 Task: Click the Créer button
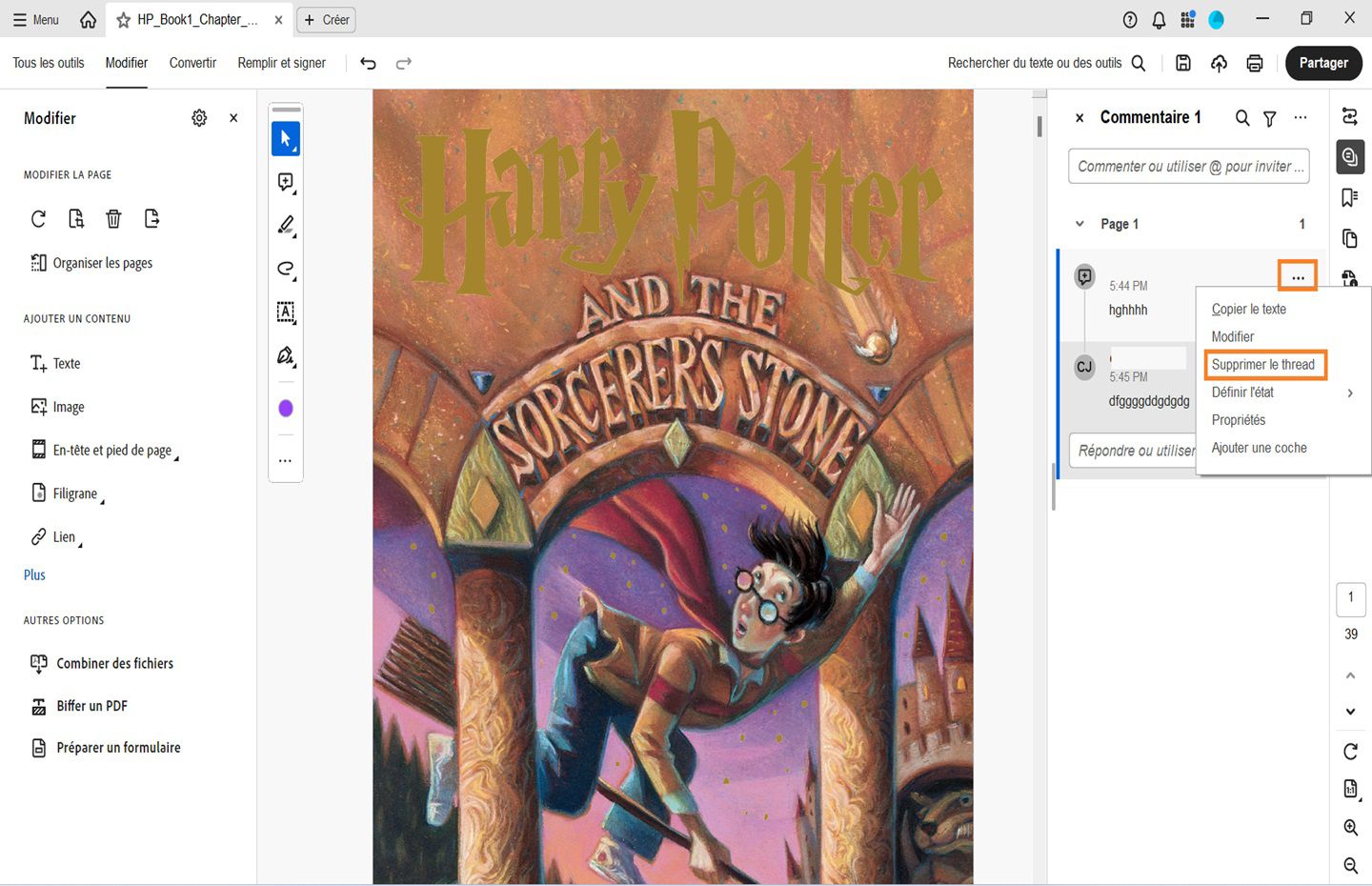326,19
